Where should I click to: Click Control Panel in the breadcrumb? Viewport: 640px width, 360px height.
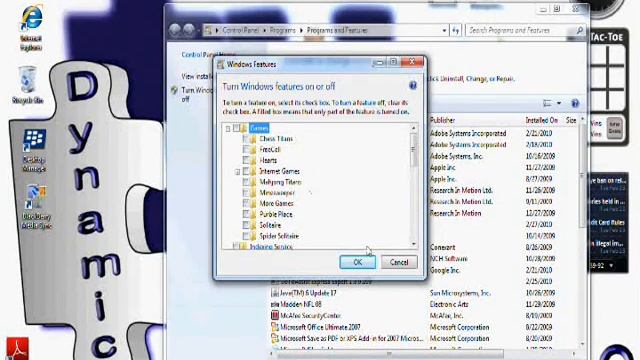(x=240, y=30)
